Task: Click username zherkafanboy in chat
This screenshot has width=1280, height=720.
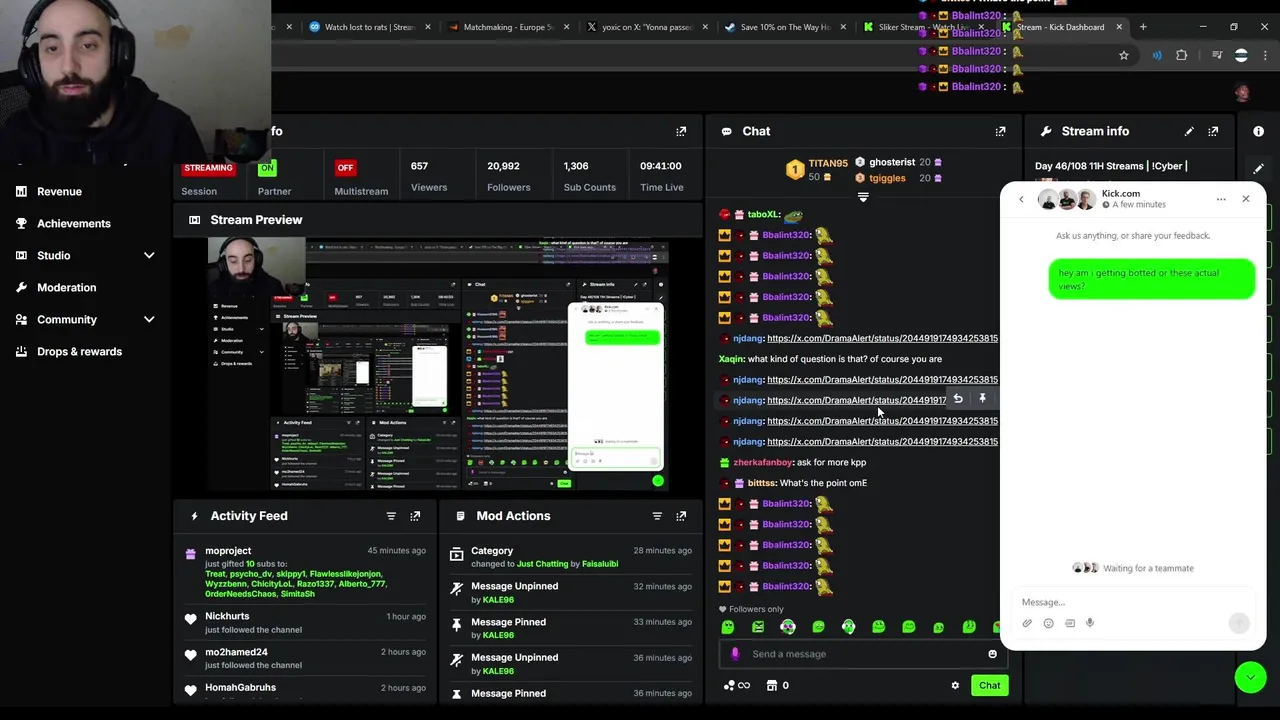Action: pos(763,462)
